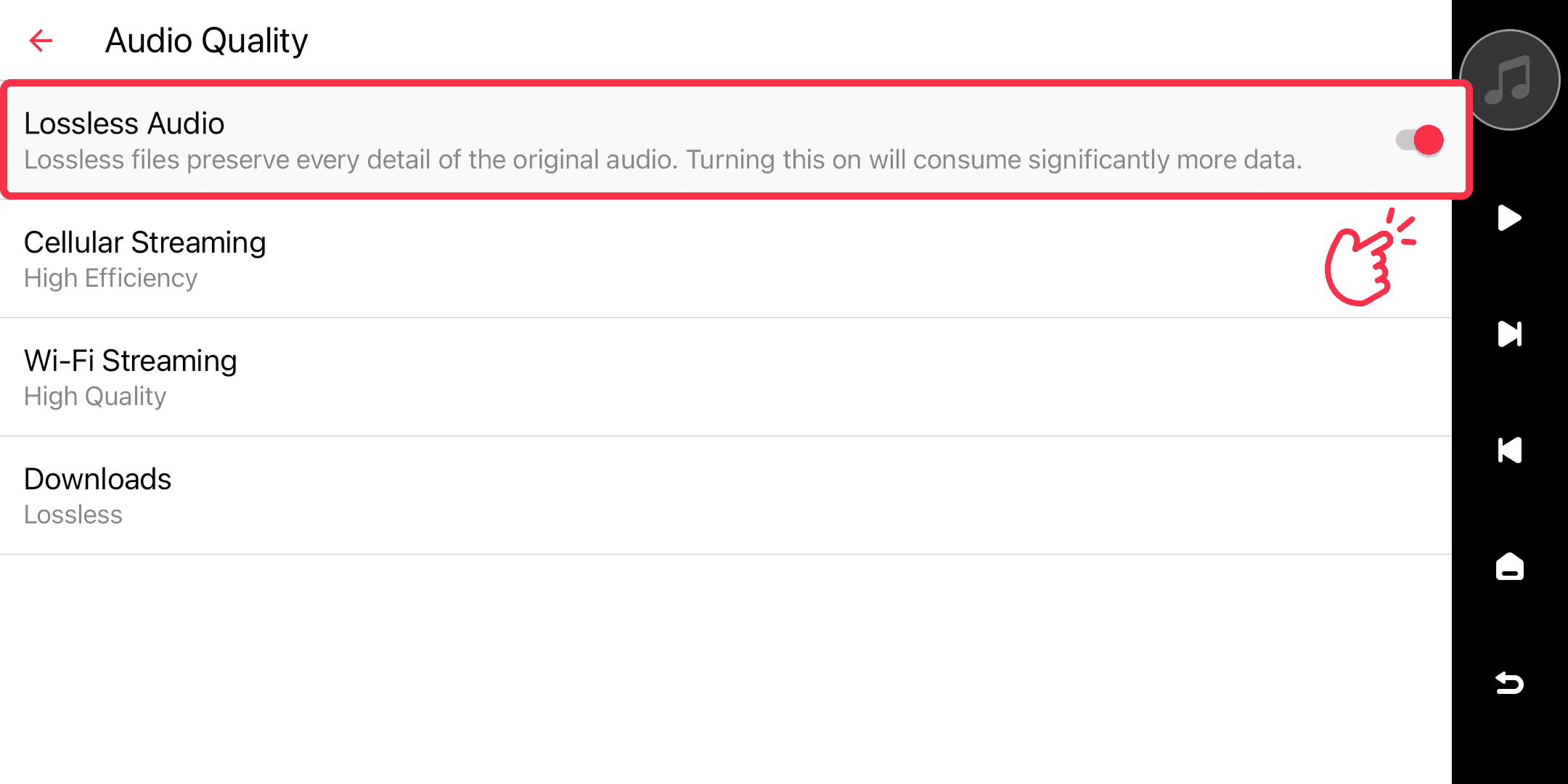Skip to the previous track
The image size is (1568, 784).
(x=1509, y=450)
